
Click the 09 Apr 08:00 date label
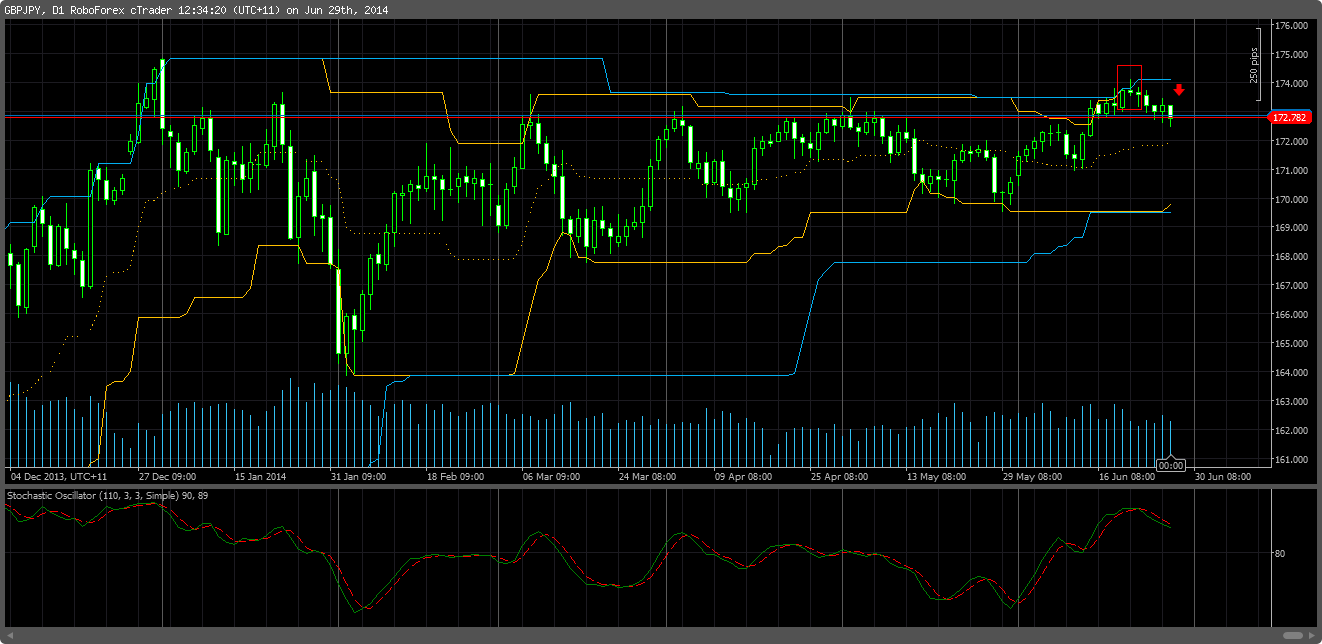click(x=743, y=476)
